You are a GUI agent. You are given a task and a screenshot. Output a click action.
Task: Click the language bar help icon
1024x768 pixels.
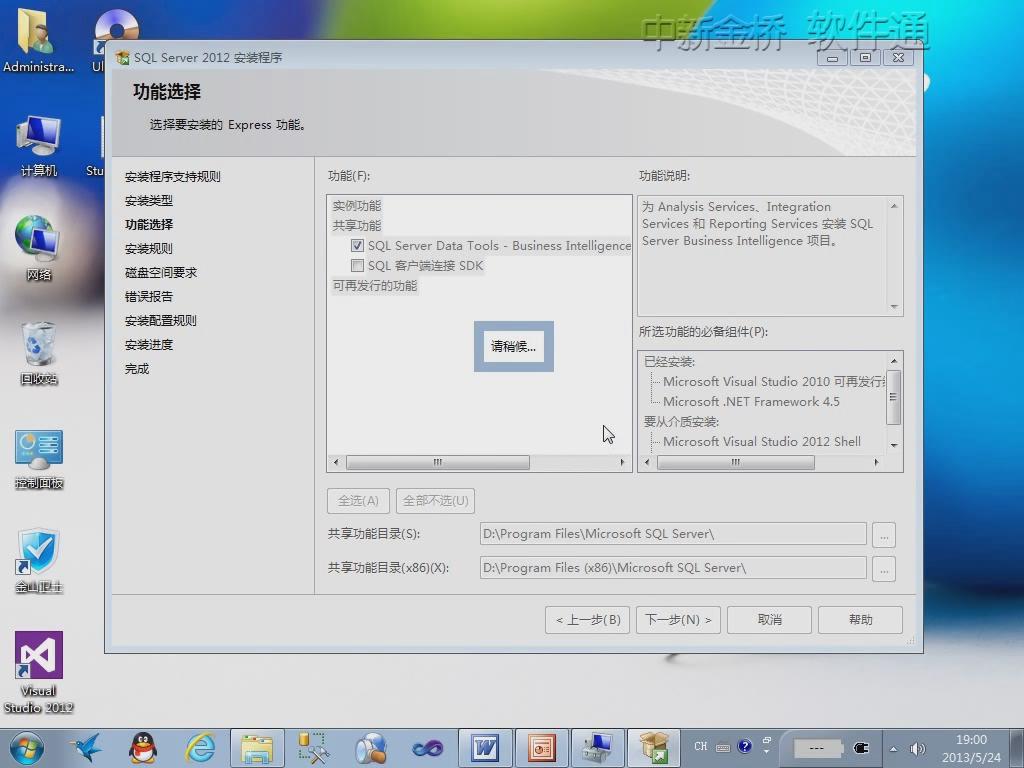pyautogui.click(x=744, y=746)
